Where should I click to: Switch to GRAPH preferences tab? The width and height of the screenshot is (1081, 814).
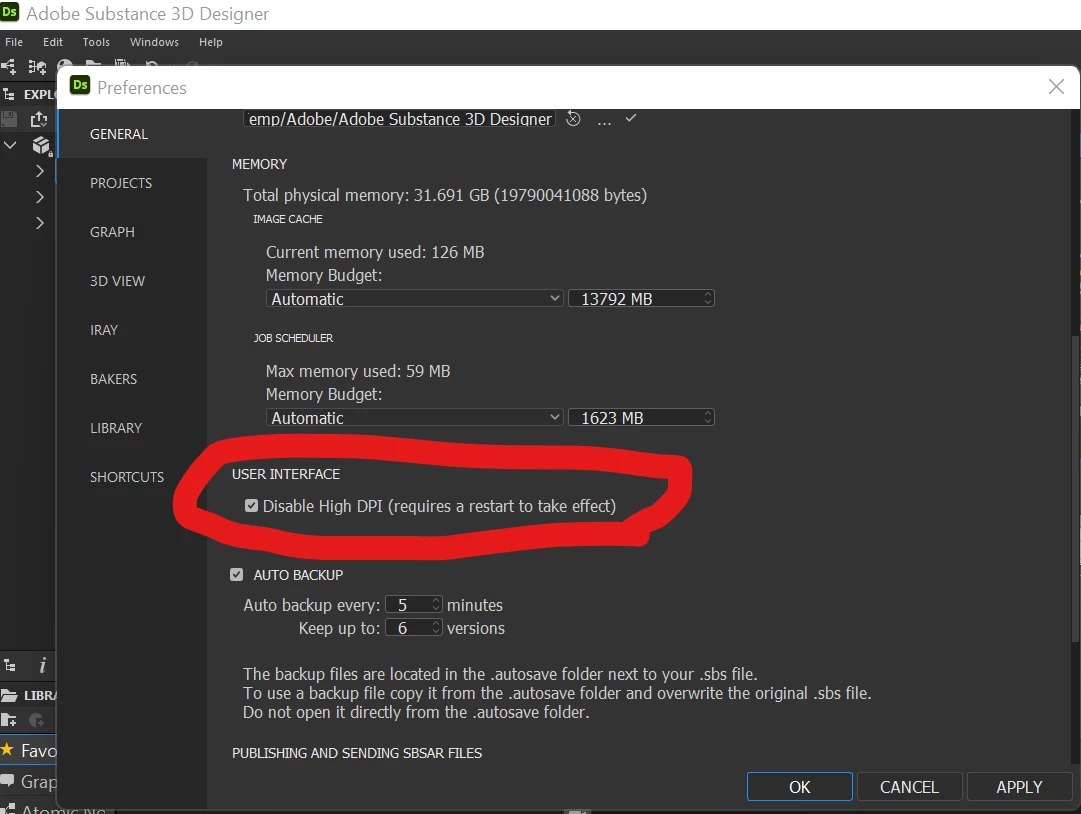click(x=132, y=232)
